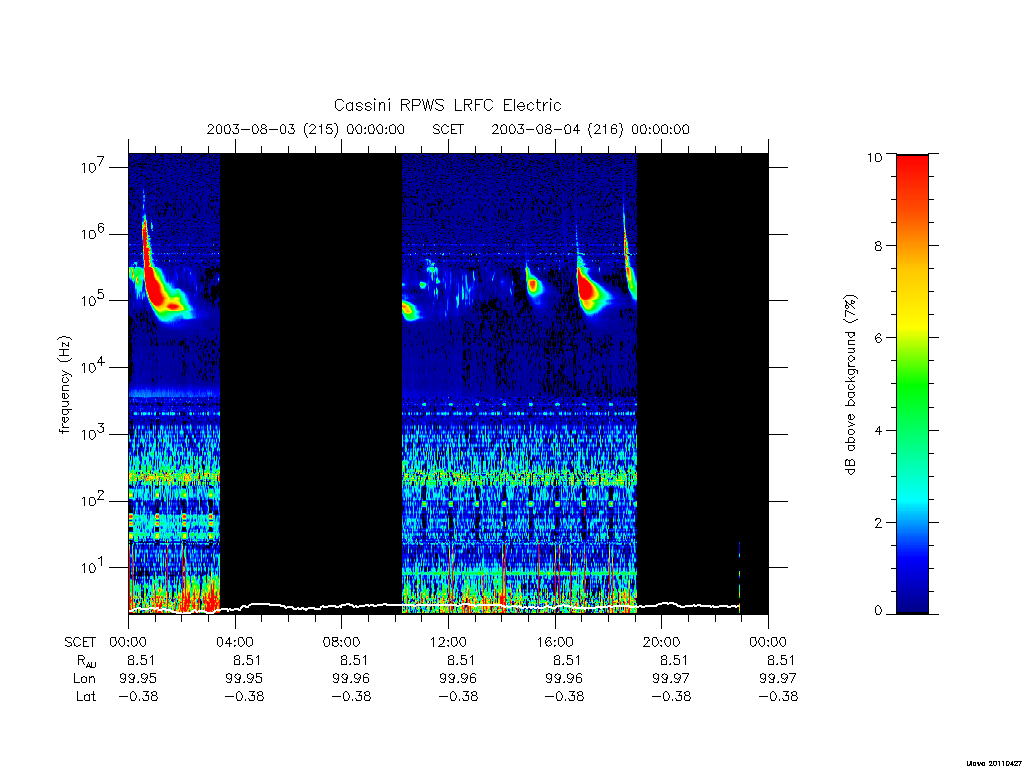Select the 10^3 frequency tick label

point(93,432)
